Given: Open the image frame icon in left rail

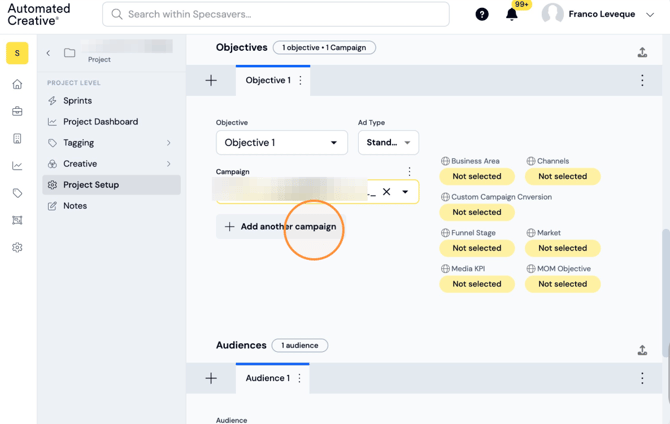Looking at the screenshot, I should 17,220.
